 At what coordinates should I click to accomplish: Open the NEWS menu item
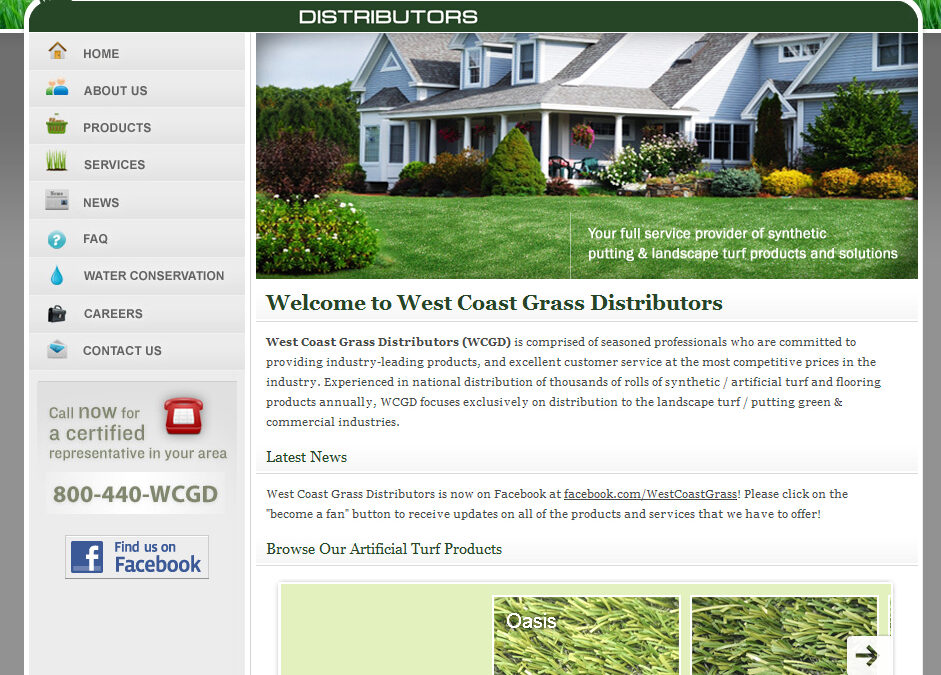(137, 201)
